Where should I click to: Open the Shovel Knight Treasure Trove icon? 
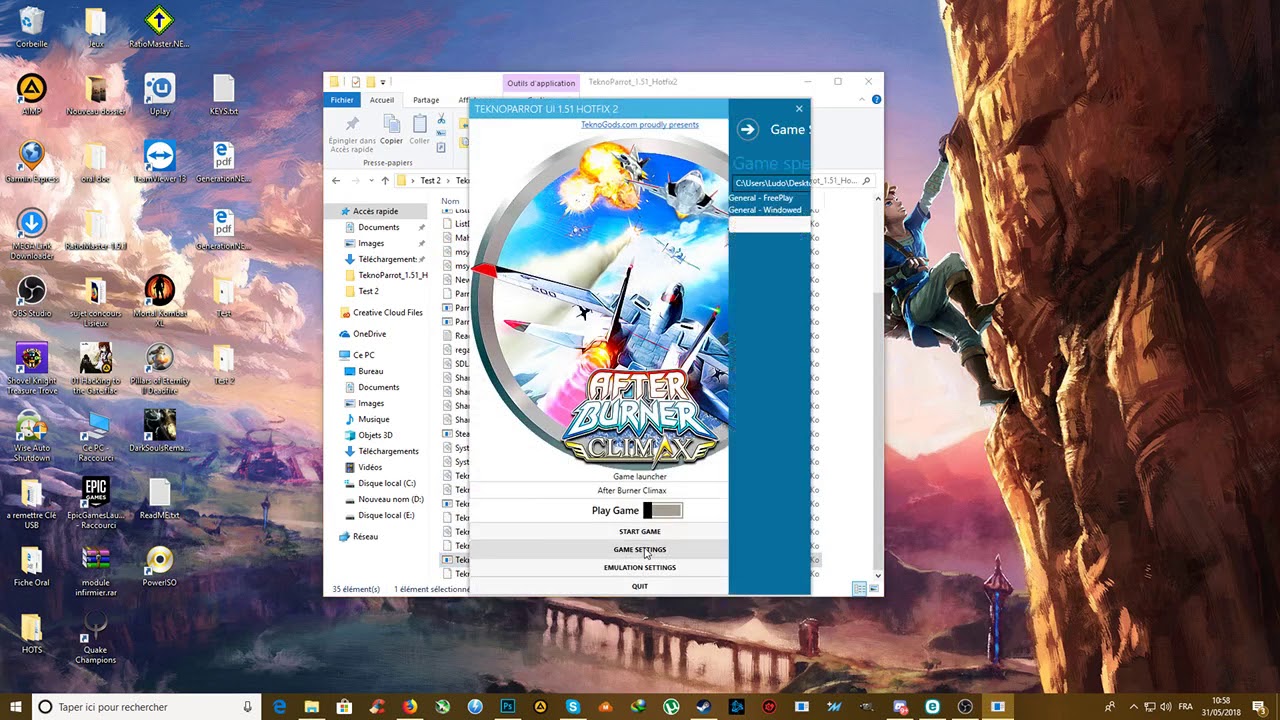(x=32, y=369)
